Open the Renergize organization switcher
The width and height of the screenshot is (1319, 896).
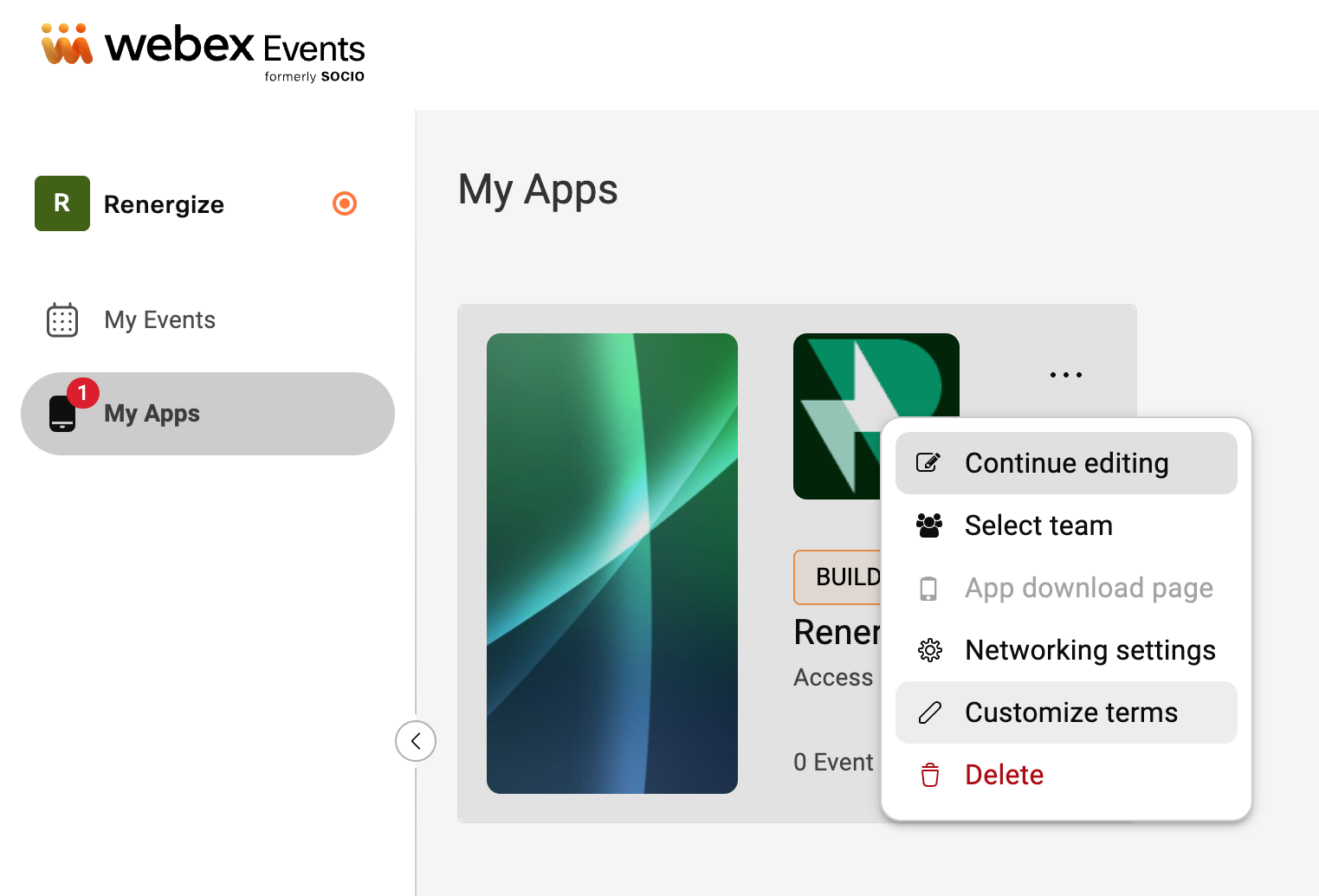(x=197, y=203)
